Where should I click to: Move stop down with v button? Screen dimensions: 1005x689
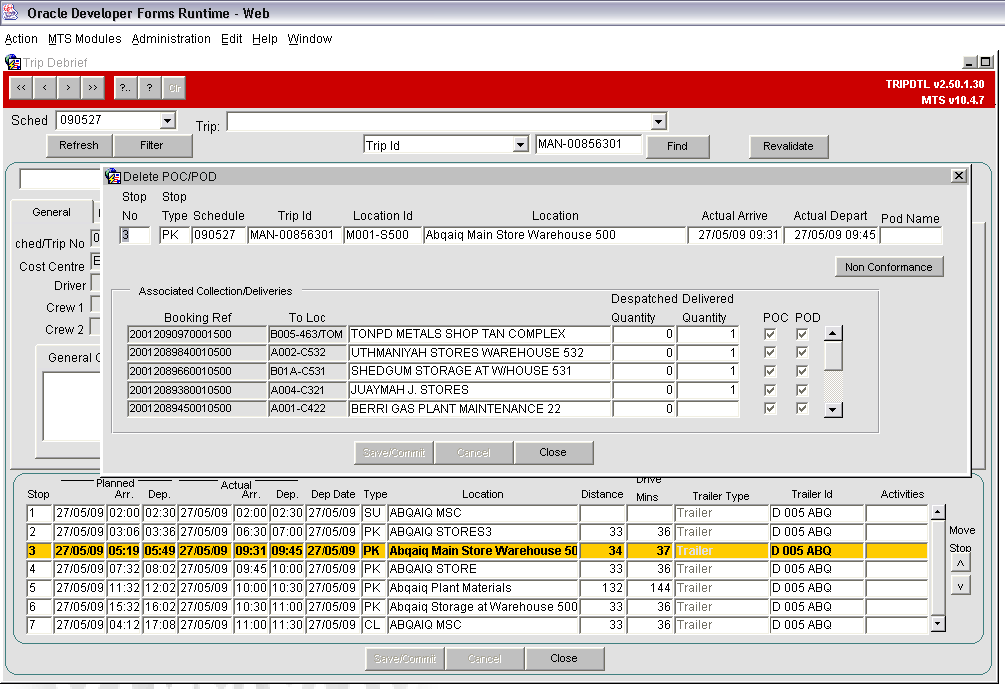point(960,586)
